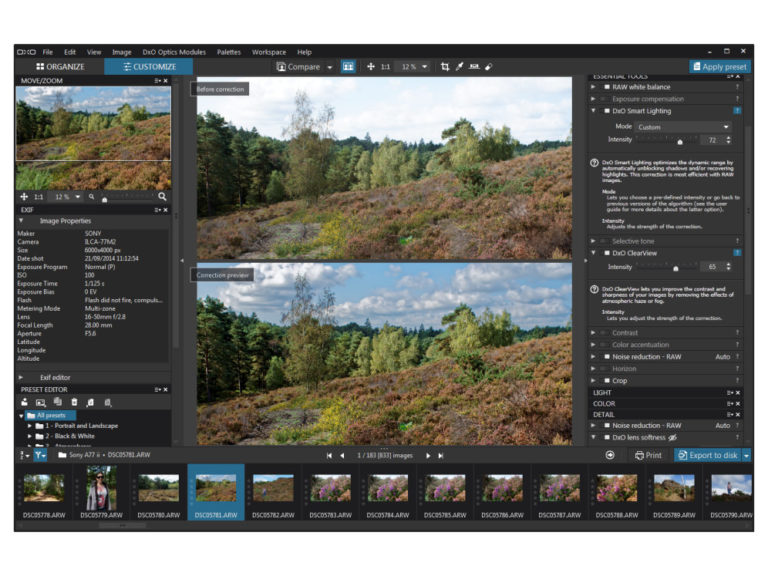This screenshot has width=768, height=576.
Task: Click the fit-on-screen icon in top toolbar
Action: pos(371,67)
